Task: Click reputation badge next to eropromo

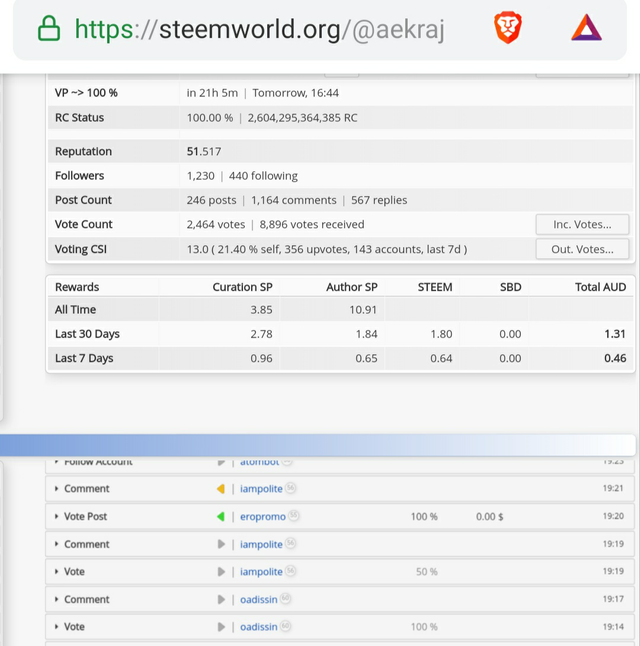Action: click(x=293, y=515)
